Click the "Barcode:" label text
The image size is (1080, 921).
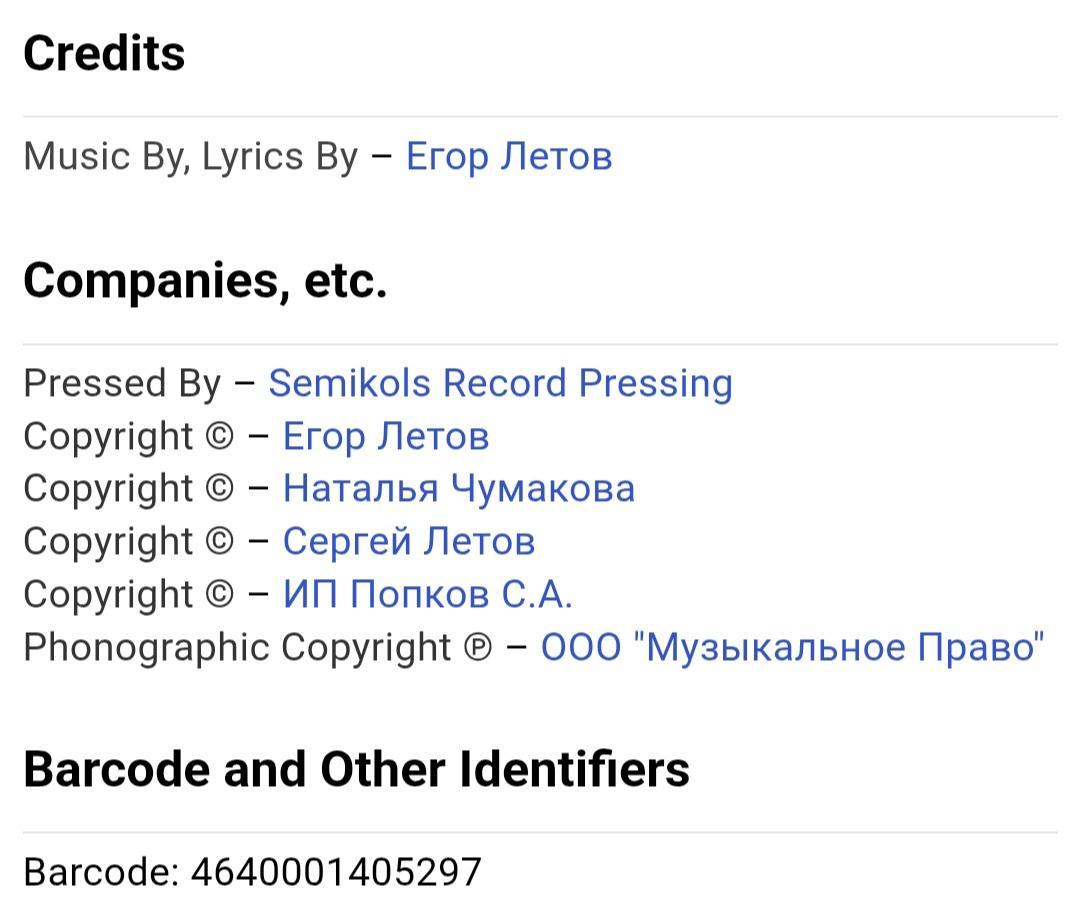click(x=100, y=872)
